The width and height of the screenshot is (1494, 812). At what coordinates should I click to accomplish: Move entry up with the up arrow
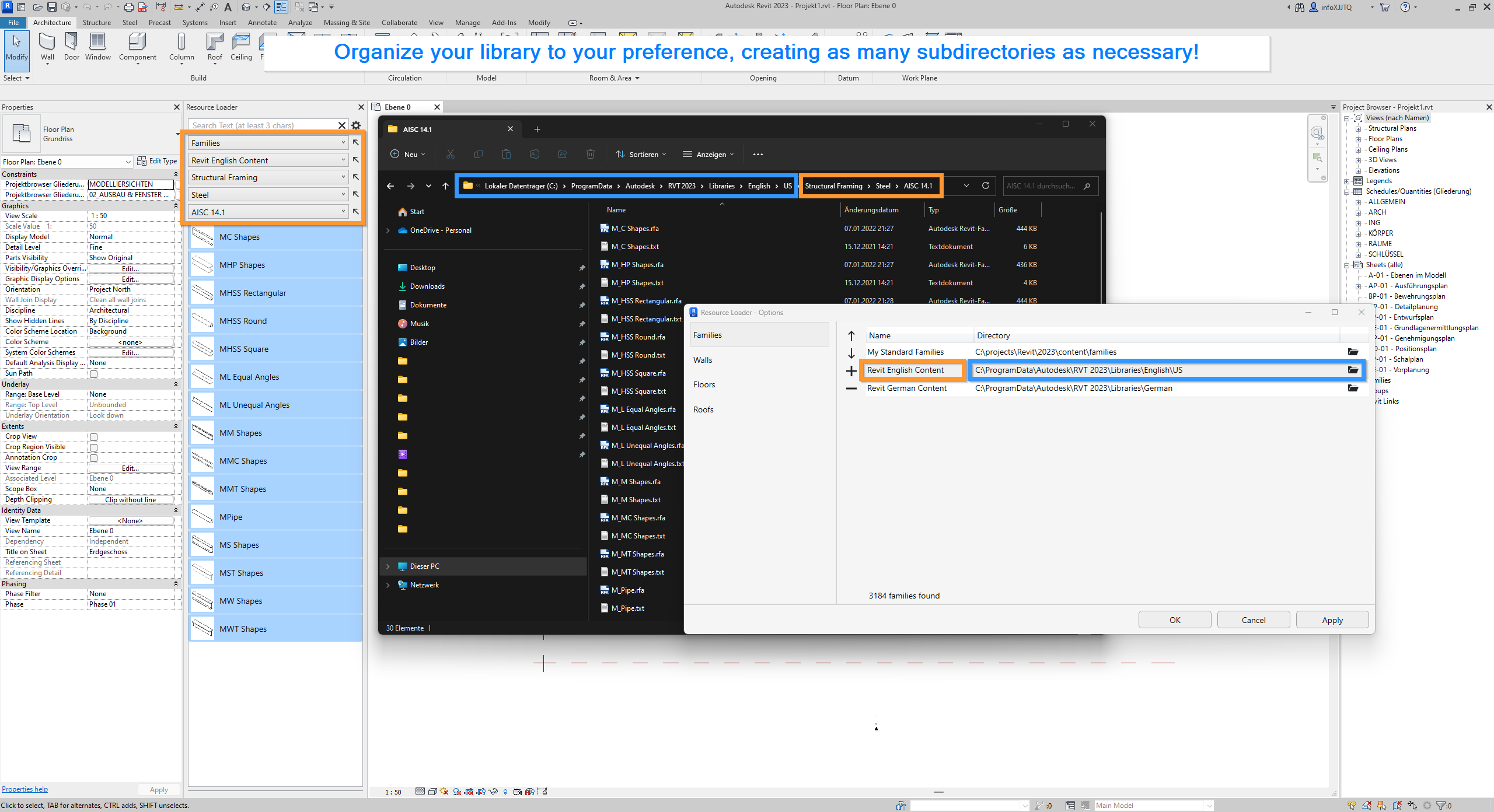851,336
